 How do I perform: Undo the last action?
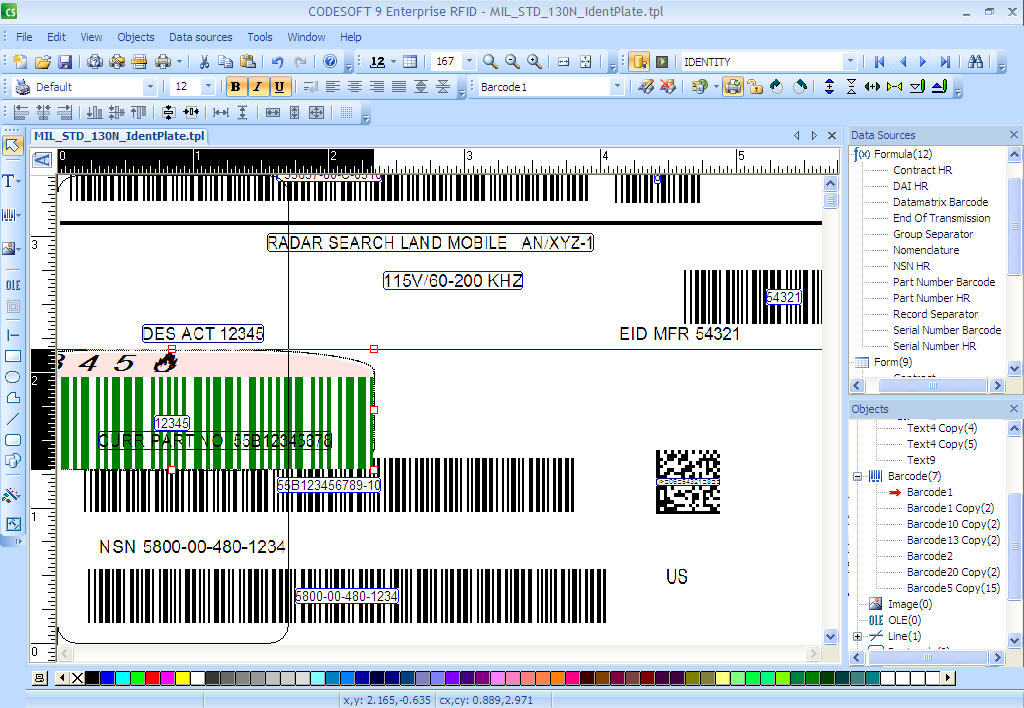pos(278,62)
